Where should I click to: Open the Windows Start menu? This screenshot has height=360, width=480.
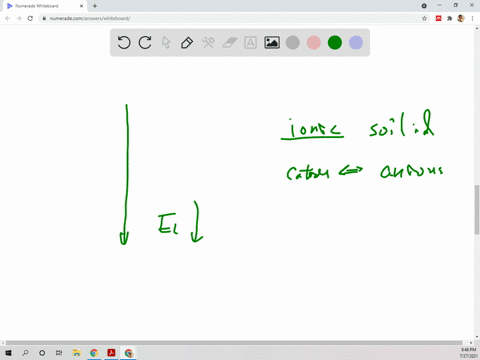tap(8, 353)
